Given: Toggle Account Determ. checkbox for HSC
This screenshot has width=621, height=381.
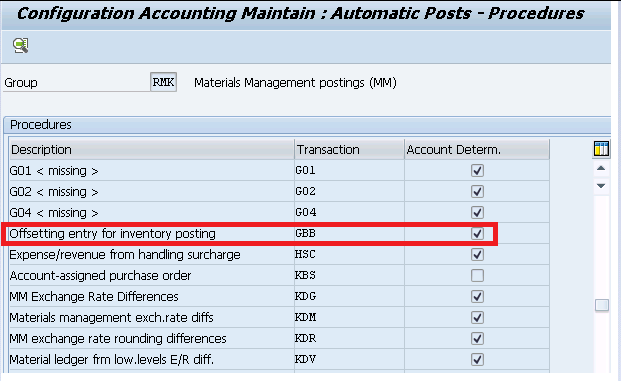Looking at the screenshot, I should tap(477, 254).
